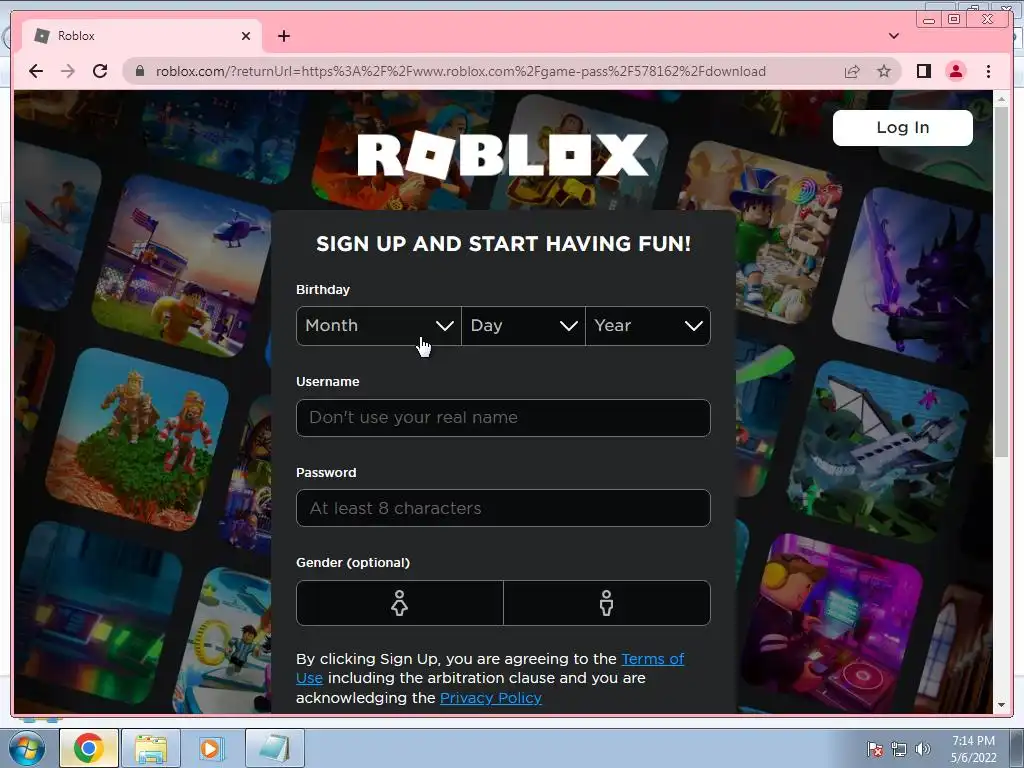This screenshot has height=768, width=1024.
Task: Switch to the Roblox tab
Action: pos(142,36)
